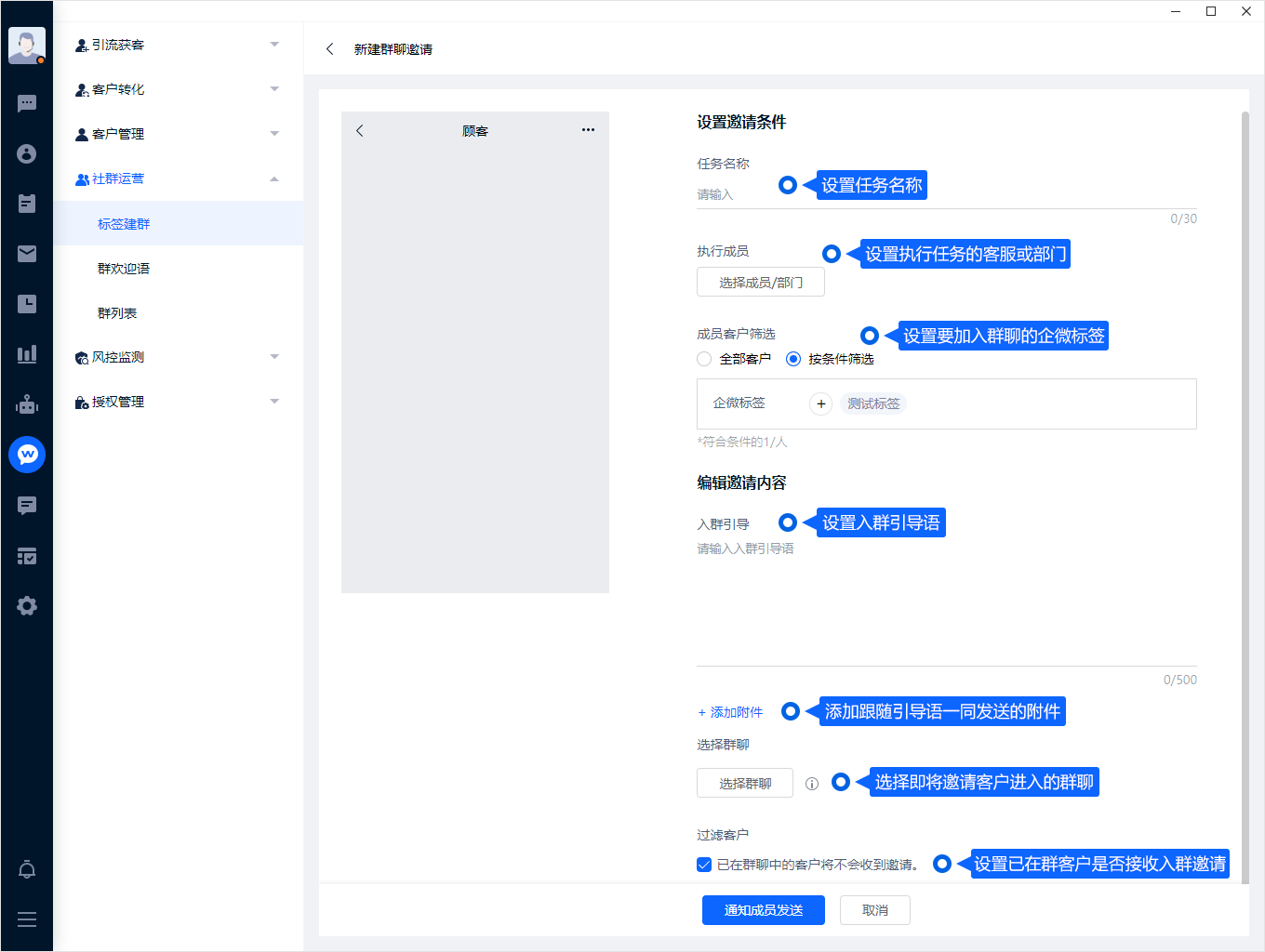Select the blue circular WeCom chat icon
This screenshot has height=952, width=1265.
[27, 455]
